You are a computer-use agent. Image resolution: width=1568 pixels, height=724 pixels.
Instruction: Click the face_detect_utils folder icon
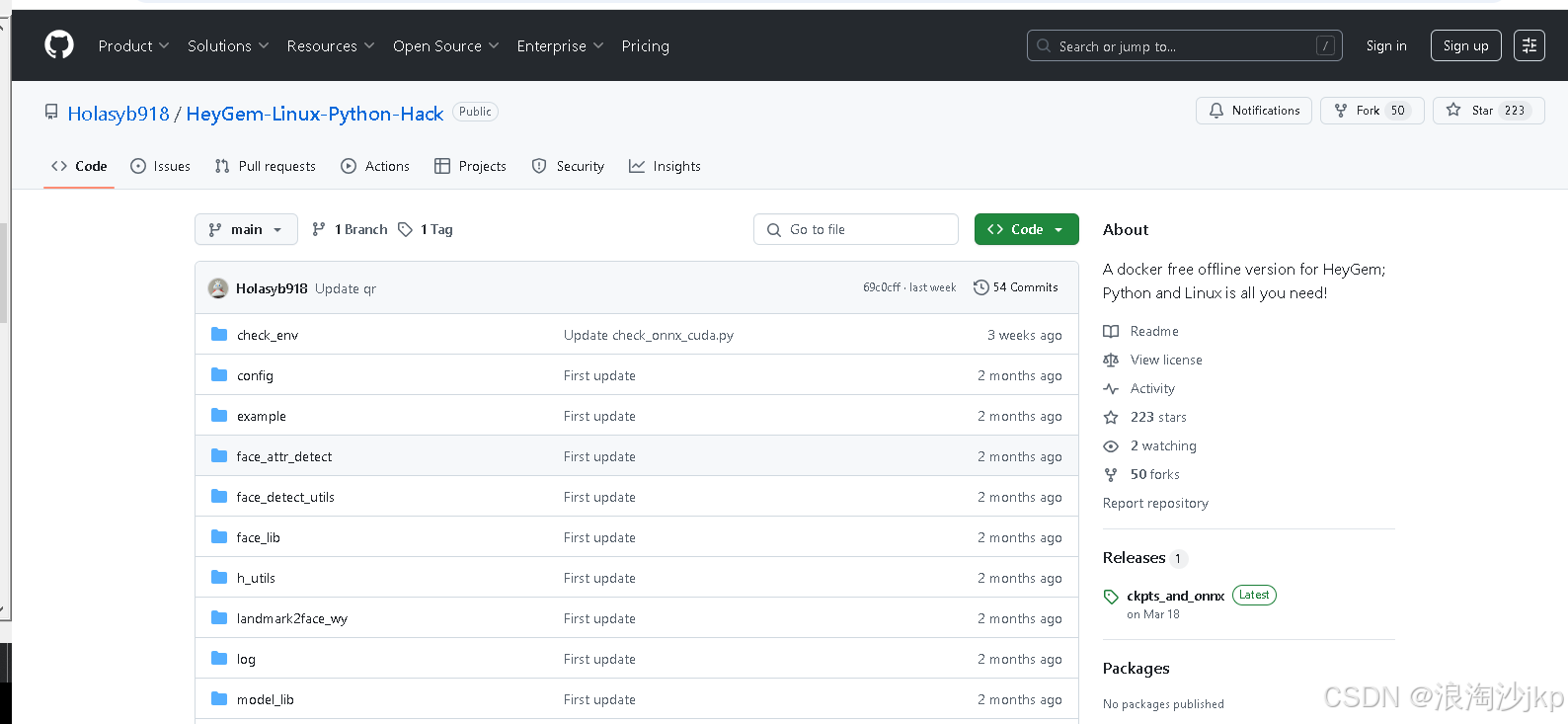pos(219,497)
